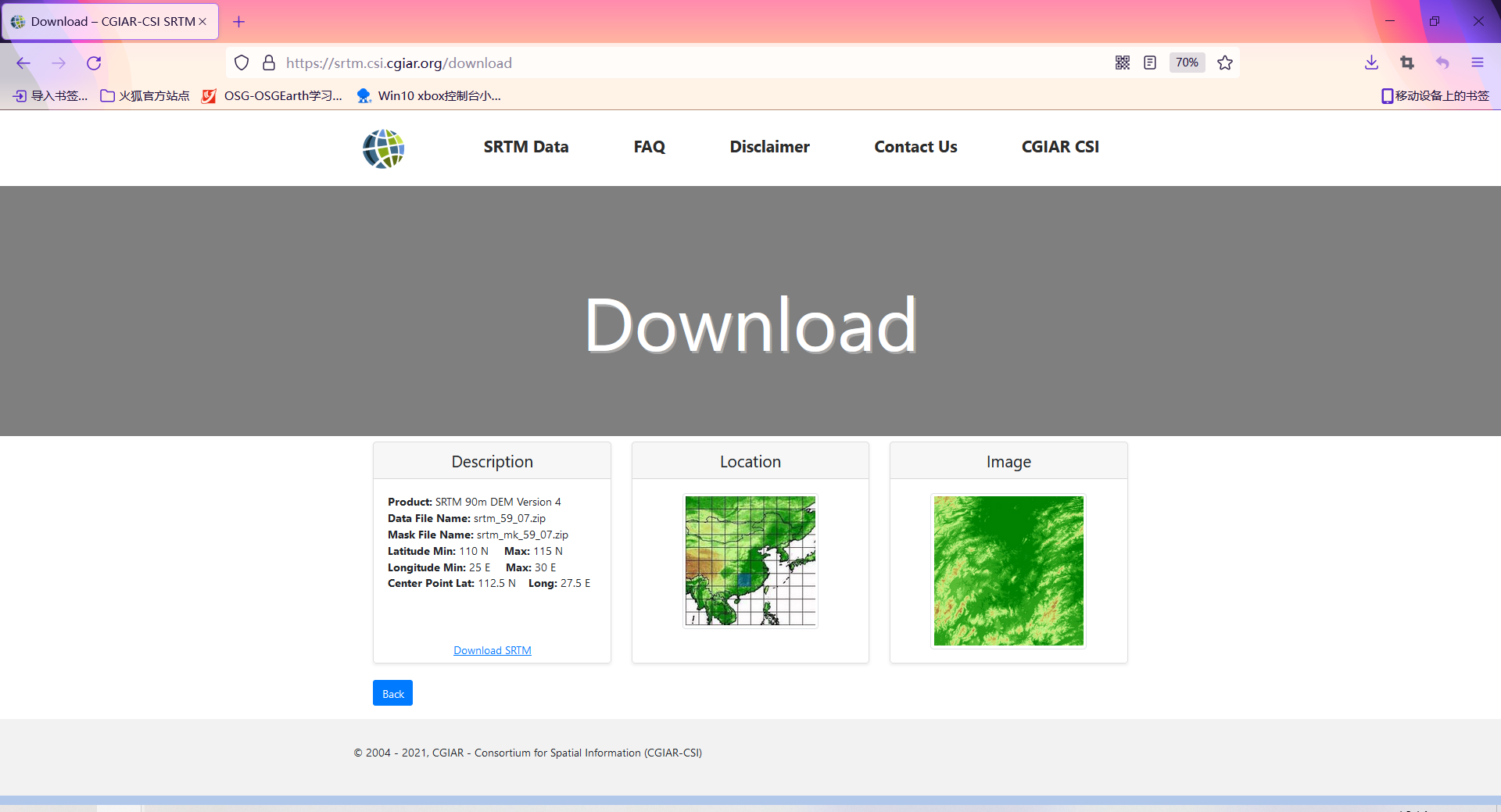Click the Location map thumbnail

tap(750, 560)
